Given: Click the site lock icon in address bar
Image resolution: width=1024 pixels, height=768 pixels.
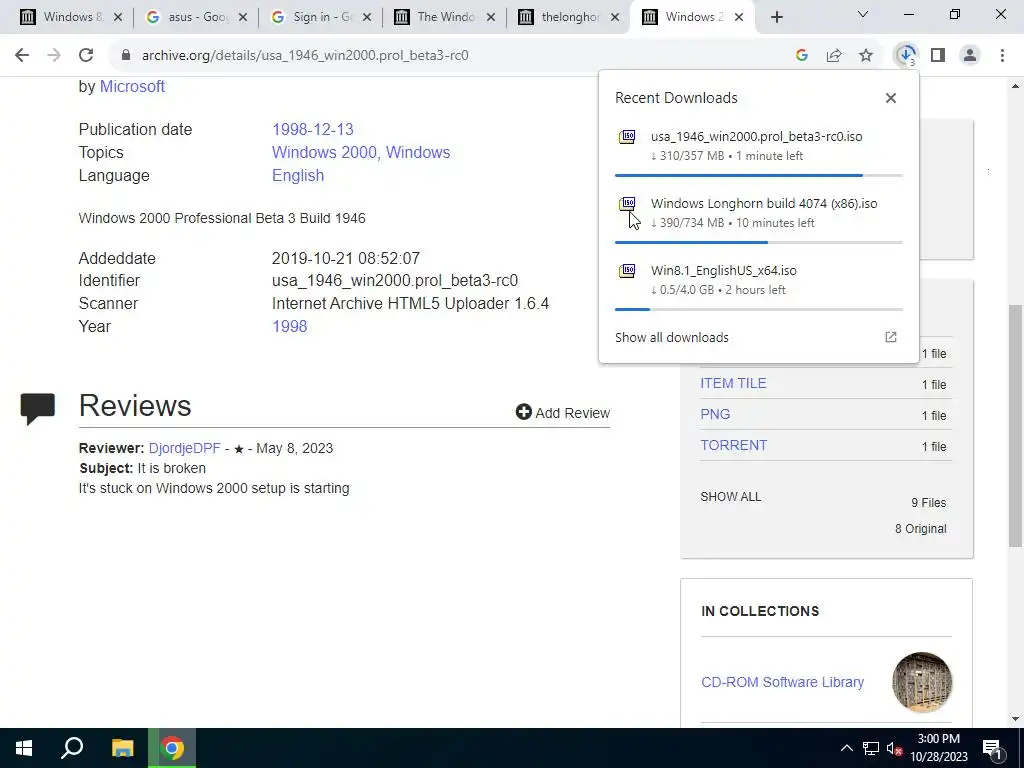Looking at the screenshot, I should point(125,56).
